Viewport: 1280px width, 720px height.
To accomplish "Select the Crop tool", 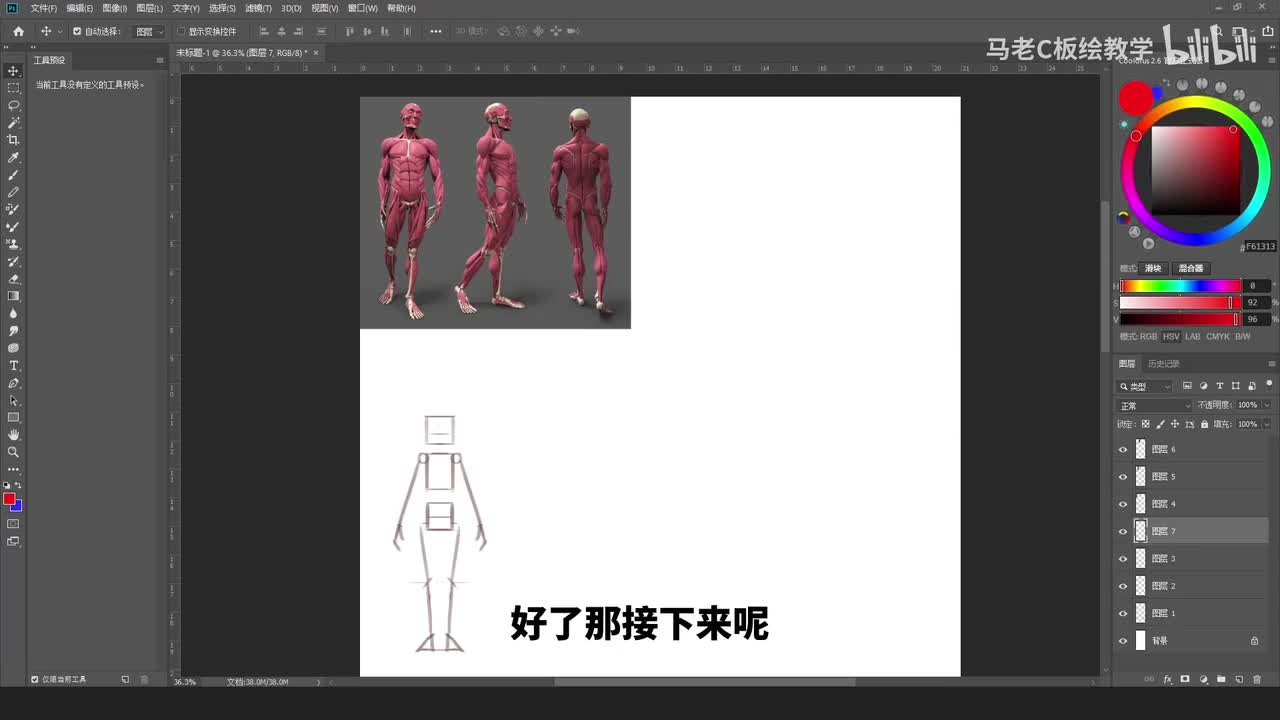I will click(14, 140).
